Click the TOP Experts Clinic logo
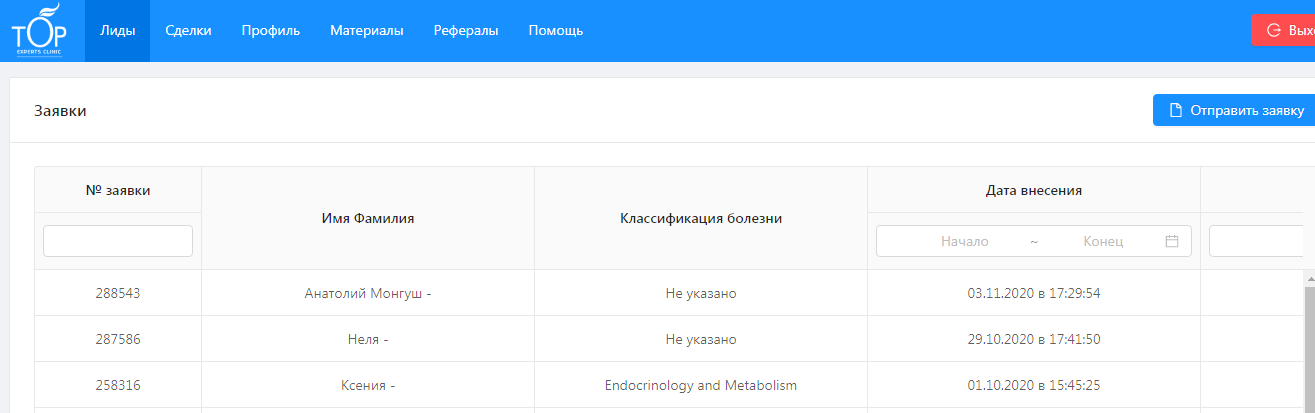The width and height of the screenshot is (1315, 413). pos(38,31)
